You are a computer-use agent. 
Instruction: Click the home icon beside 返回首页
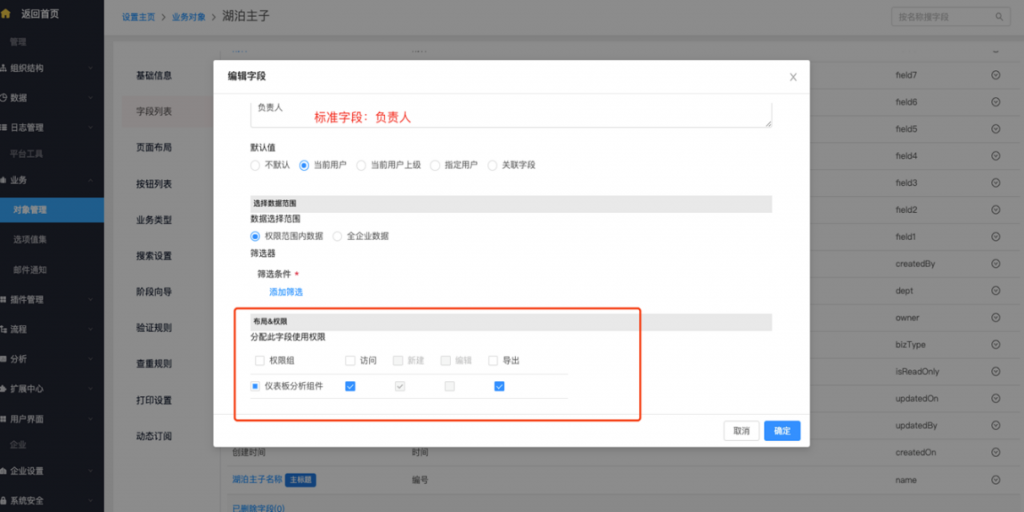click(5, 13)
